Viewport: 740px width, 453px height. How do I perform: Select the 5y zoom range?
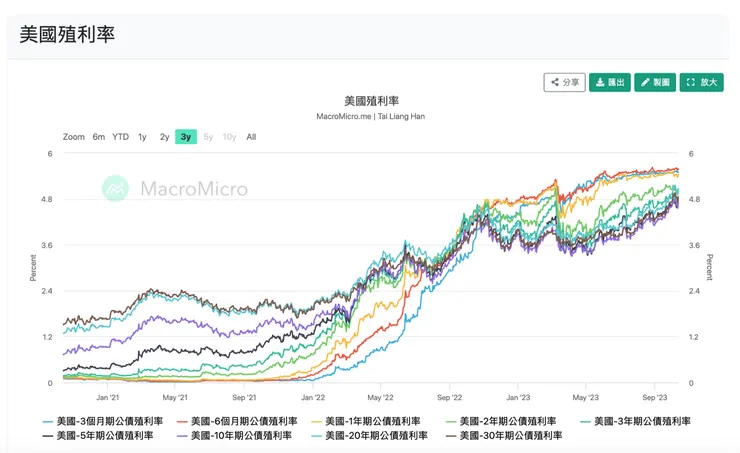coord(208,137)
